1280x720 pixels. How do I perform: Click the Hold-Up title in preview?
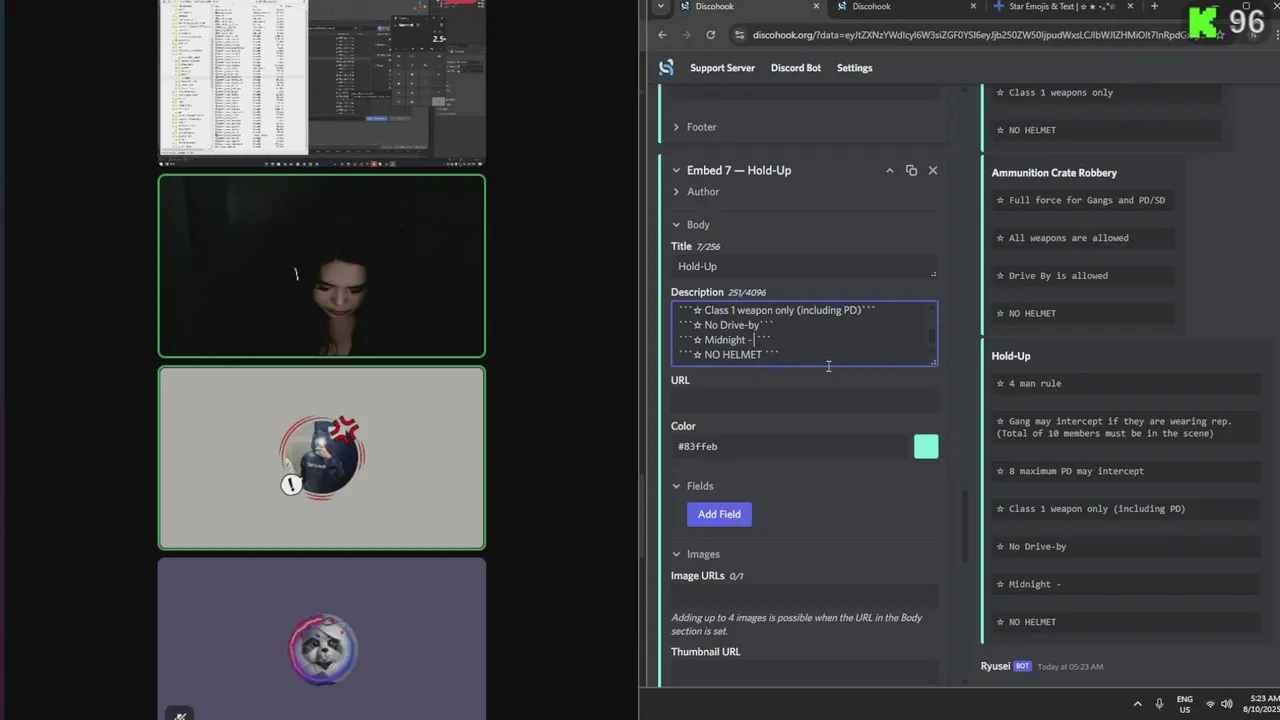[1011, 356]
